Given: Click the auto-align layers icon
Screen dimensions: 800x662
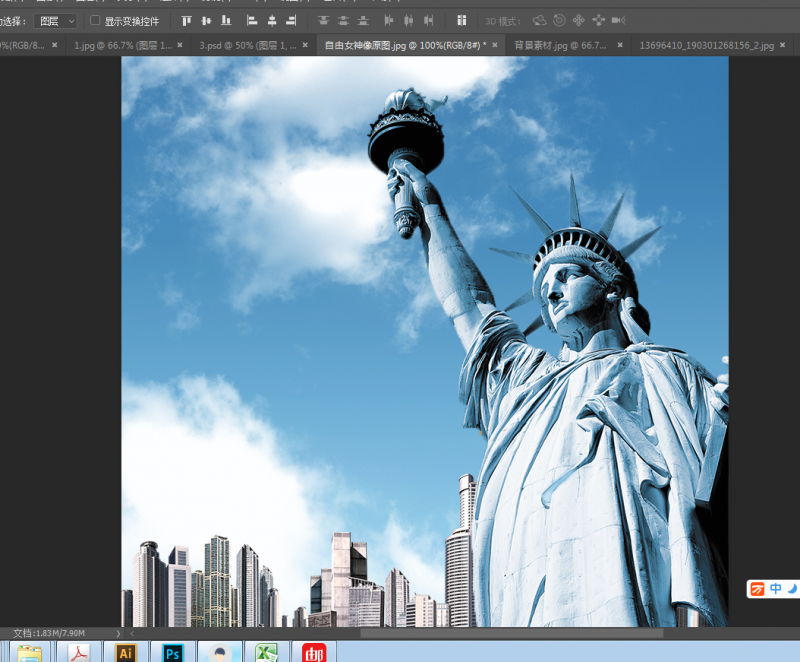Looking at the screenshot, I should point(461,20).
